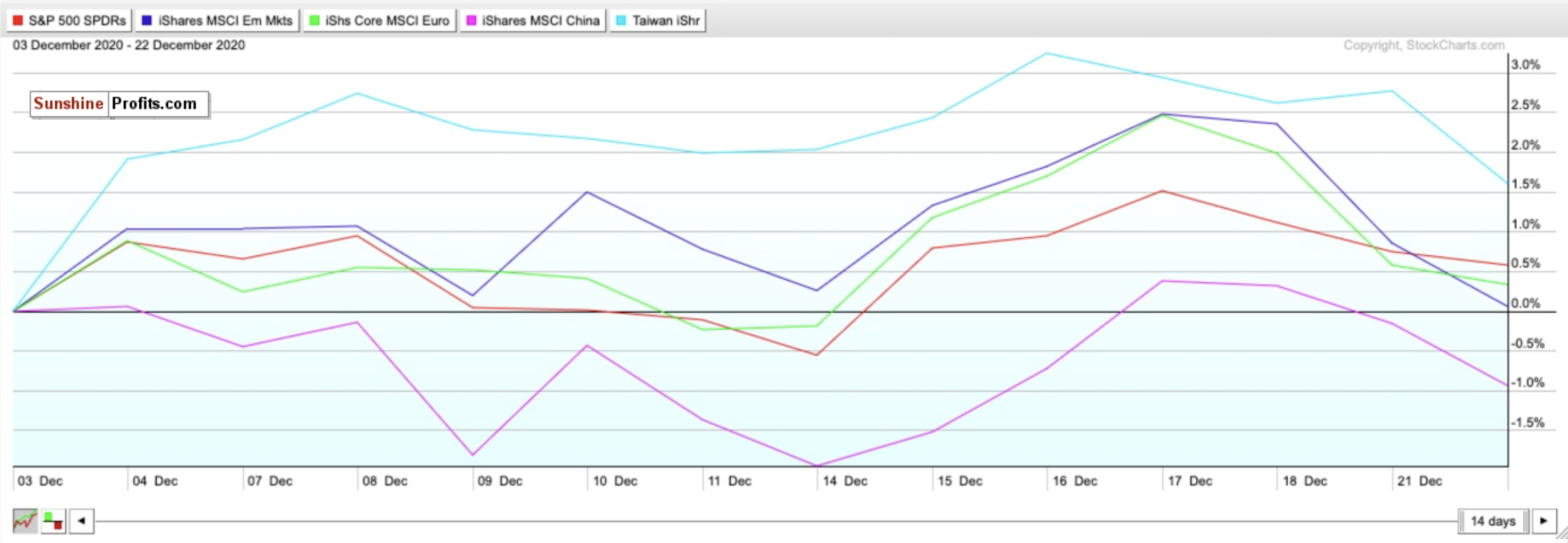Select the line chart mode icon

[25, 520]
